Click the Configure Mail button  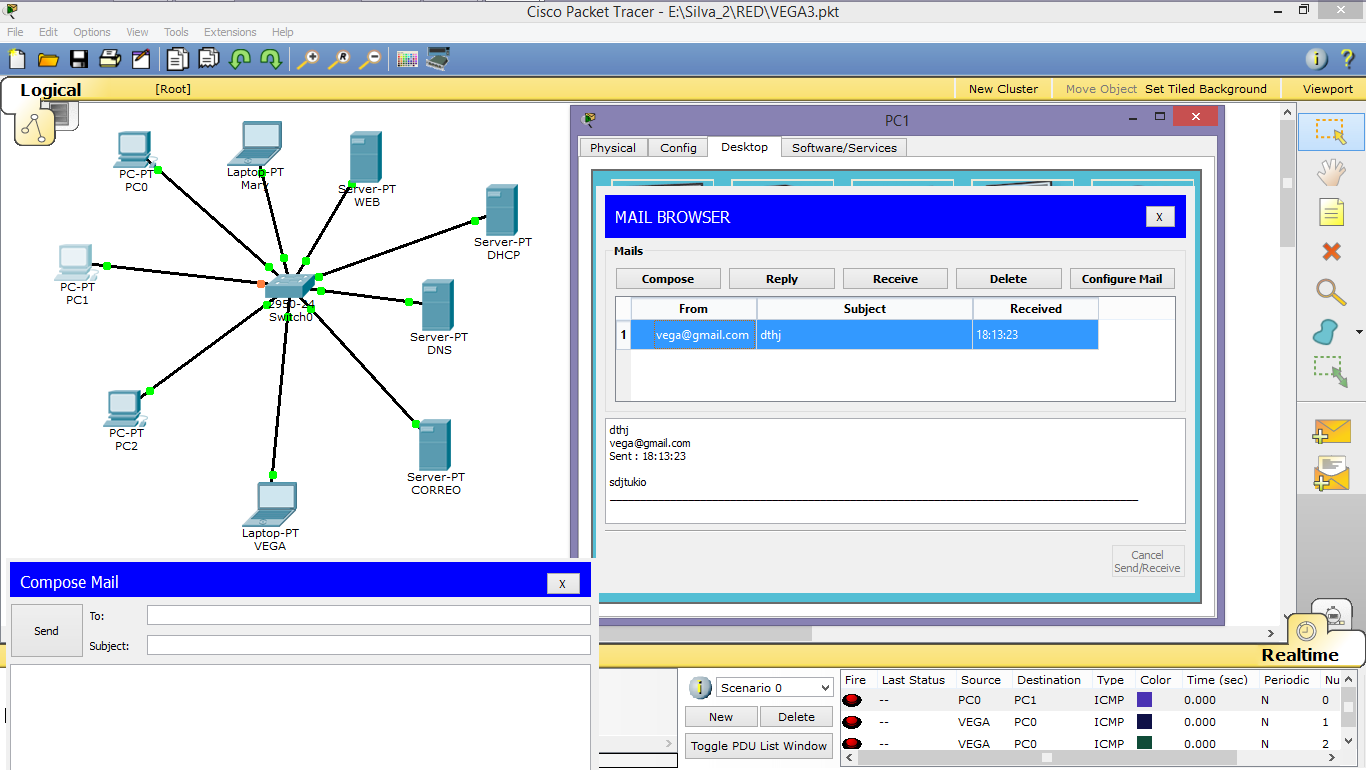point(1122,279)
